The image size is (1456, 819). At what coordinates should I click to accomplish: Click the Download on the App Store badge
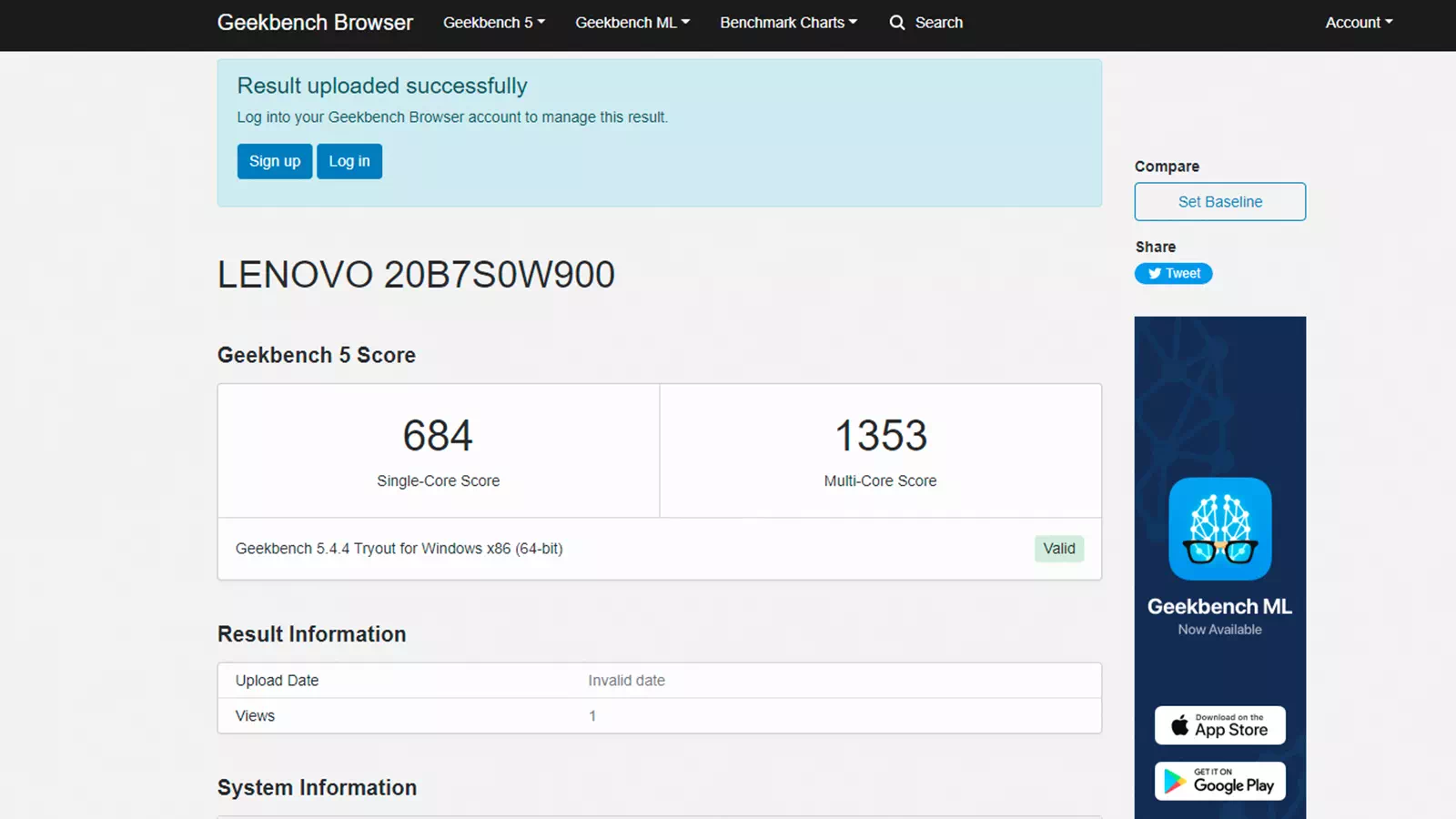[x=1219, y=725]
